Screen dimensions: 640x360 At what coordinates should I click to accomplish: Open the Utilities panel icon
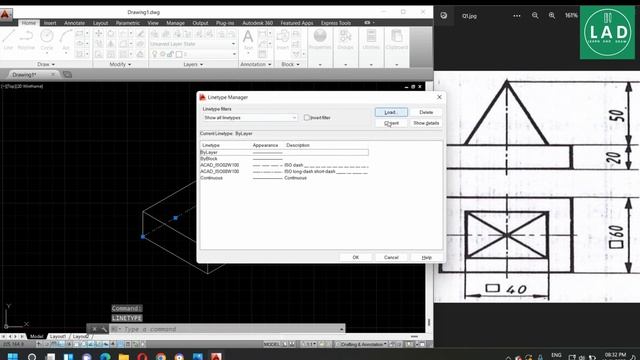pos(371,39)
